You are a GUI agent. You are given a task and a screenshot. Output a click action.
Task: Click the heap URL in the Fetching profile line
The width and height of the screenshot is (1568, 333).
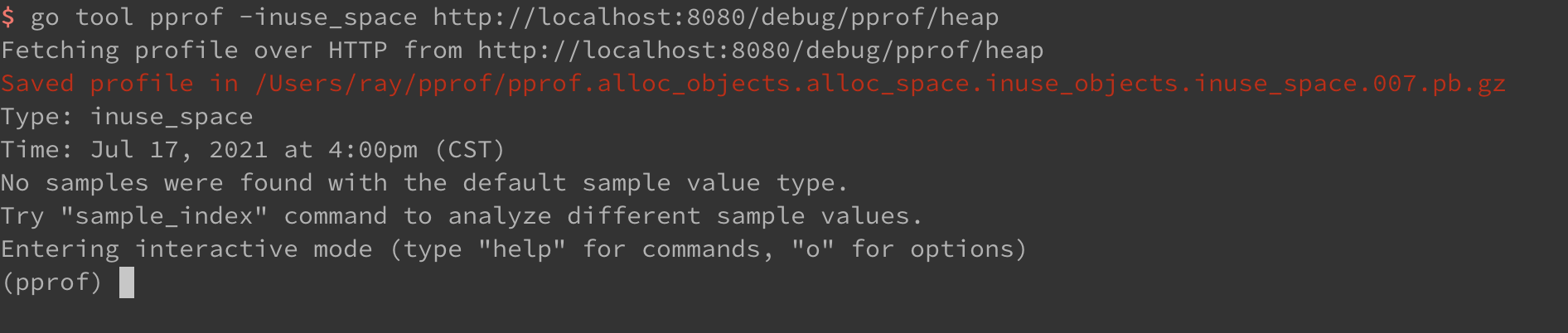pos(760,51)
